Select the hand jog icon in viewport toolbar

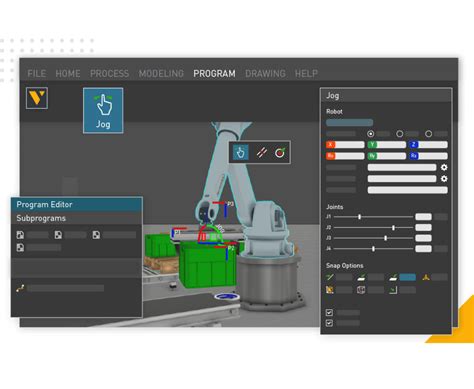click(240, 152)
